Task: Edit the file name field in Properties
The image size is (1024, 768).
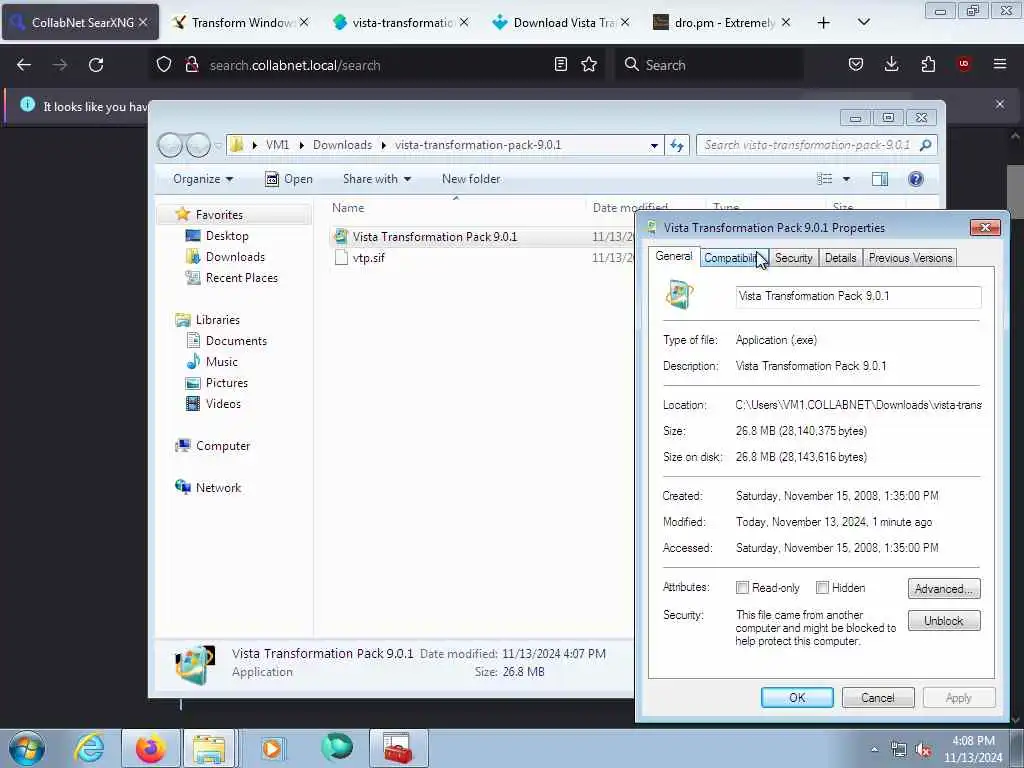Action: pos(858,296)
